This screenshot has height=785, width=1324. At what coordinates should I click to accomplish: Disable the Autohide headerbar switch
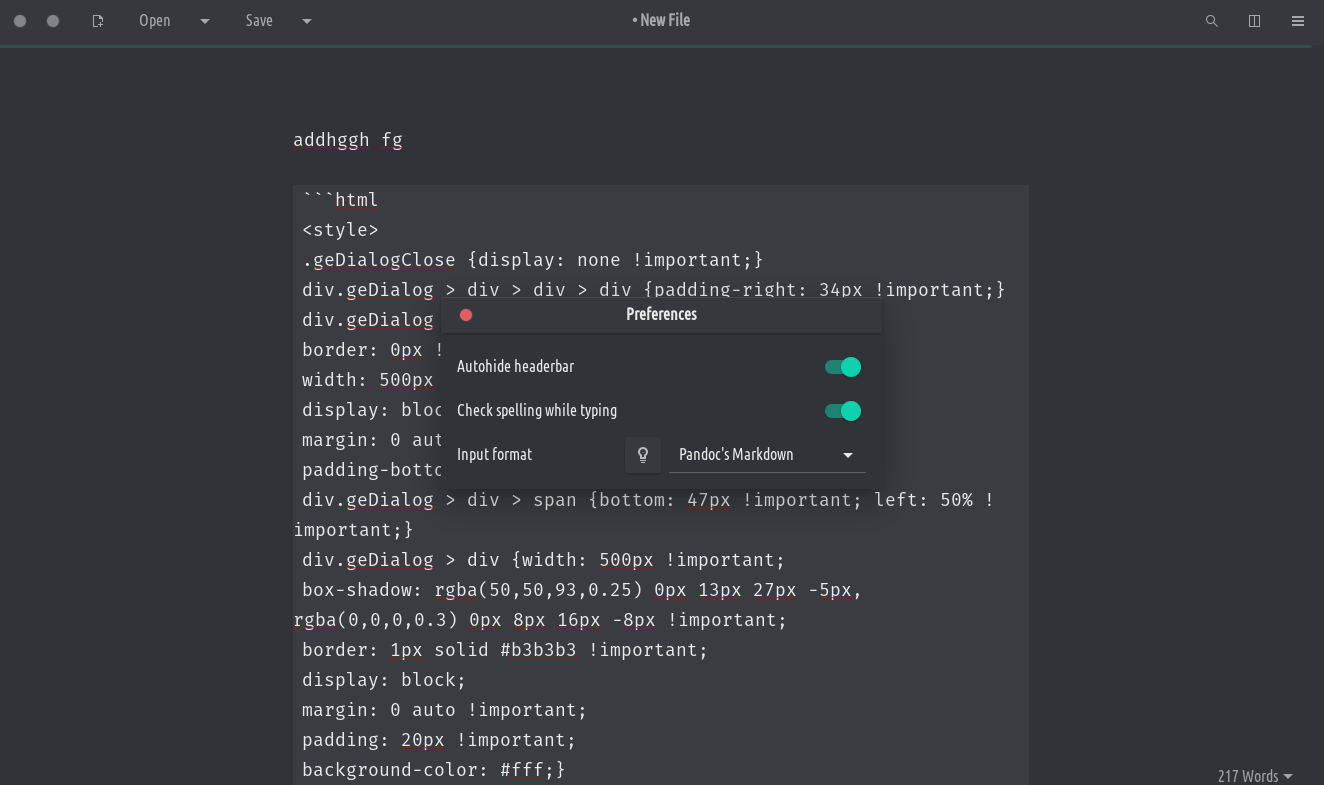click(x=842, y=367)
